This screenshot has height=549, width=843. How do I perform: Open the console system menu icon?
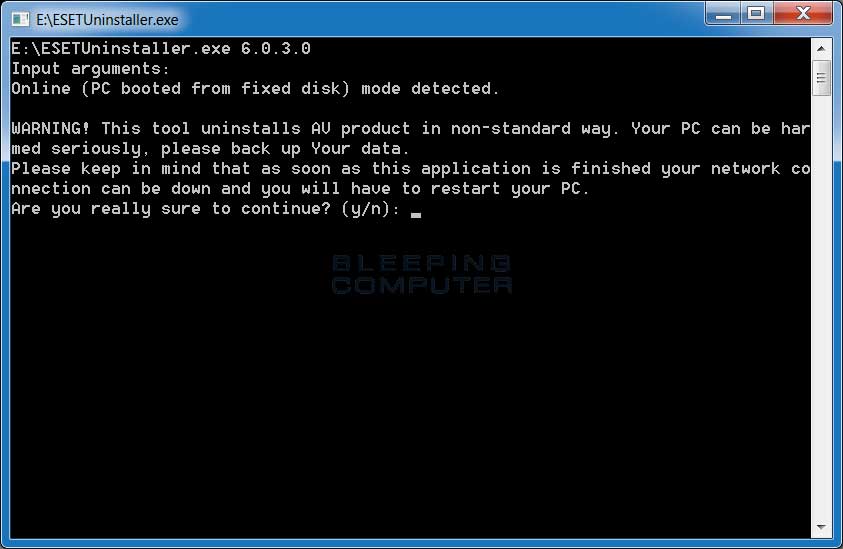pos(20,19)
